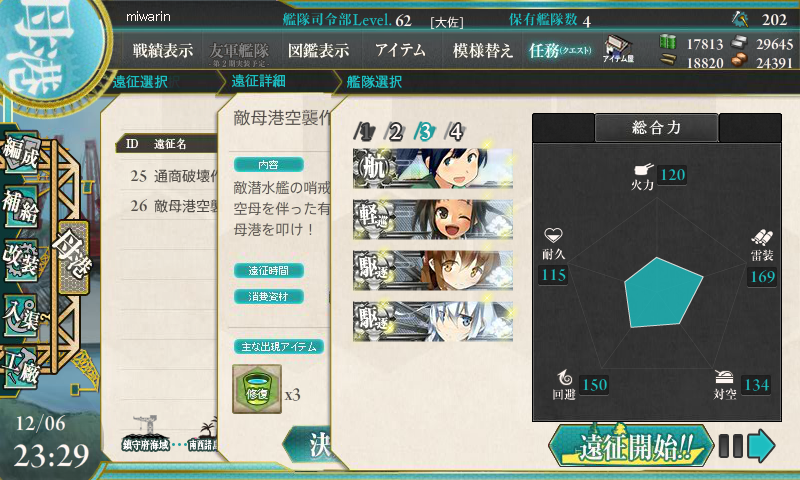
Task: Open the 入渠 repair dock menu
Action: [20, 314]
